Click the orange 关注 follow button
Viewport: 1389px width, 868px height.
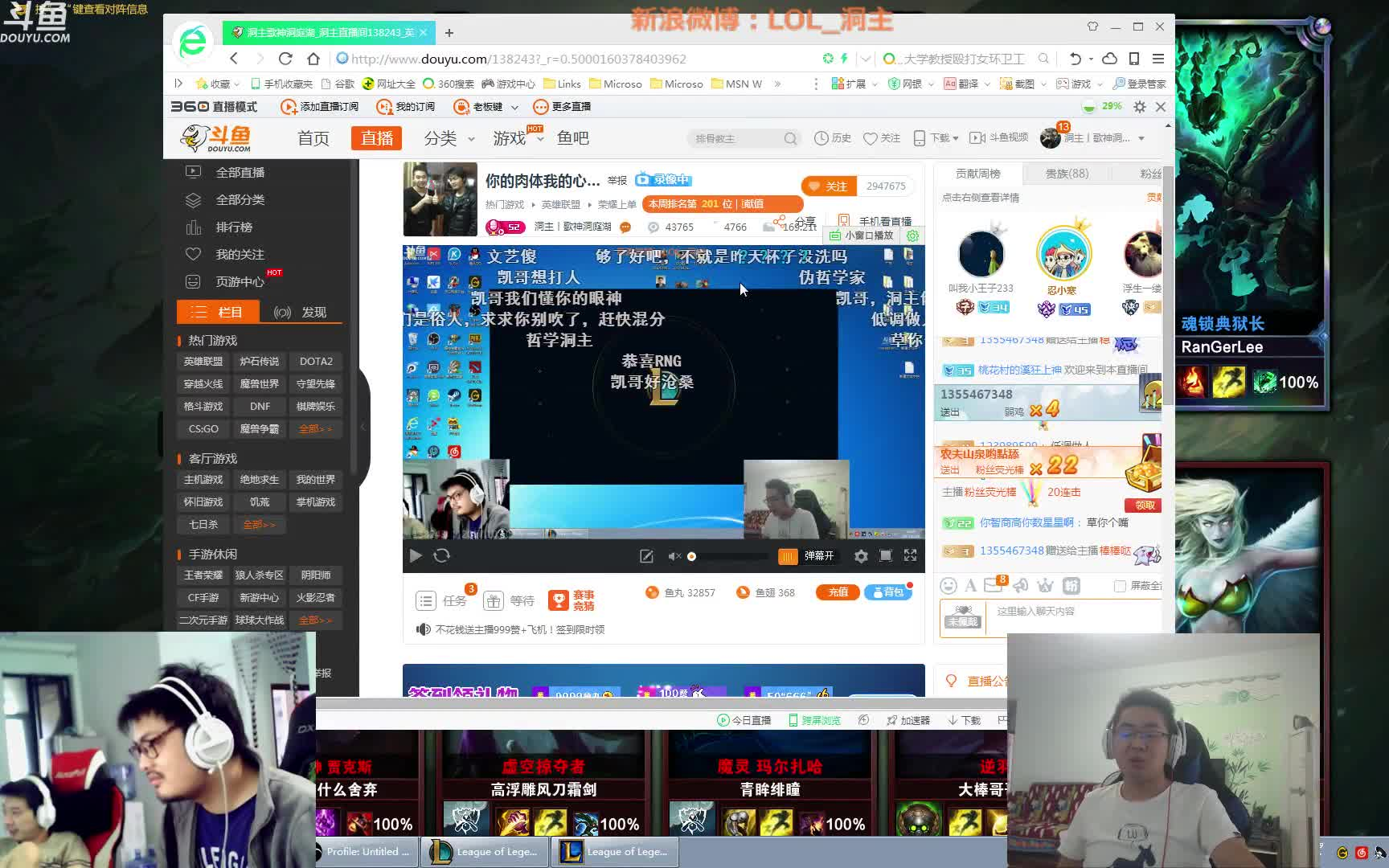pyautogui.click(x=829, y=186)
